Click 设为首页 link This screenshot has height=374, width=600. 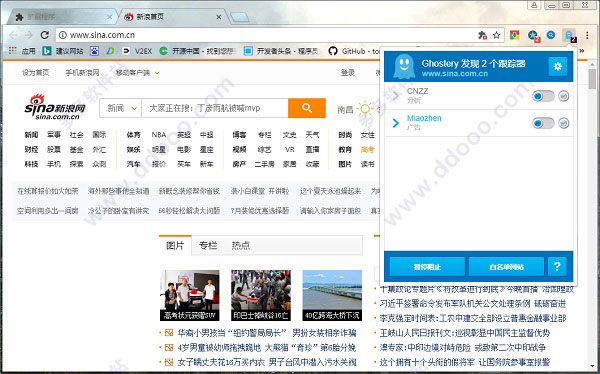point(36,72)
